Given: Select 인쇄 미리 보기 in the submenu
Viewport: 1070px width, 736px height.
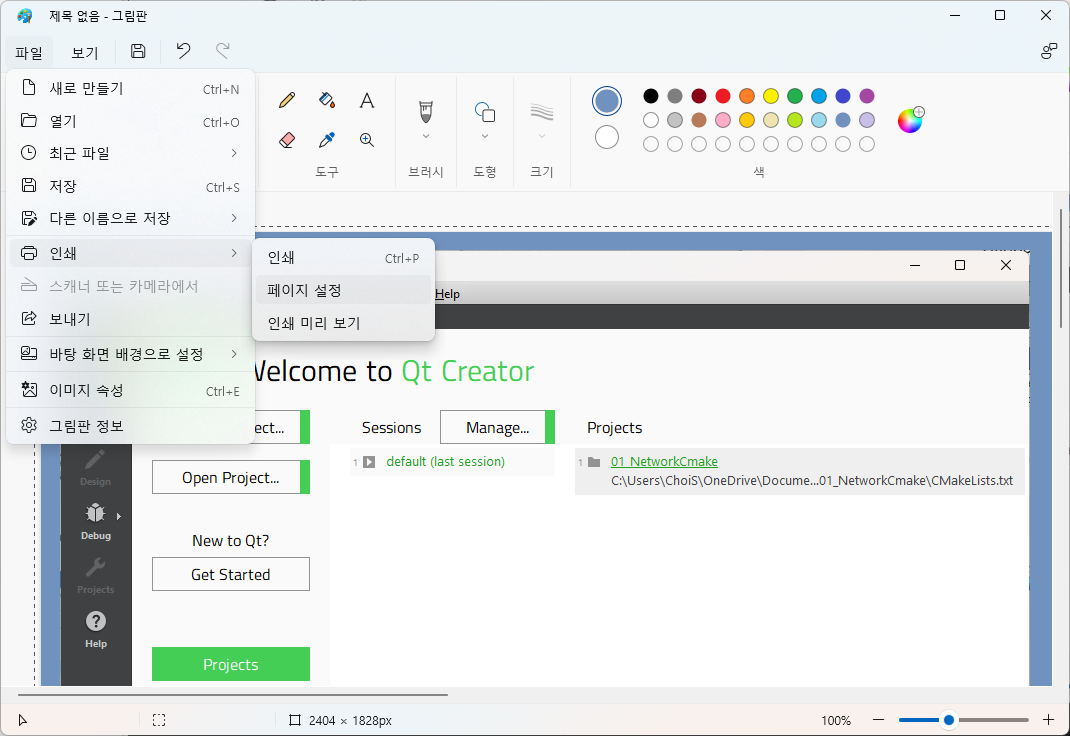Looking at the screenshot, I should [343, 323].
